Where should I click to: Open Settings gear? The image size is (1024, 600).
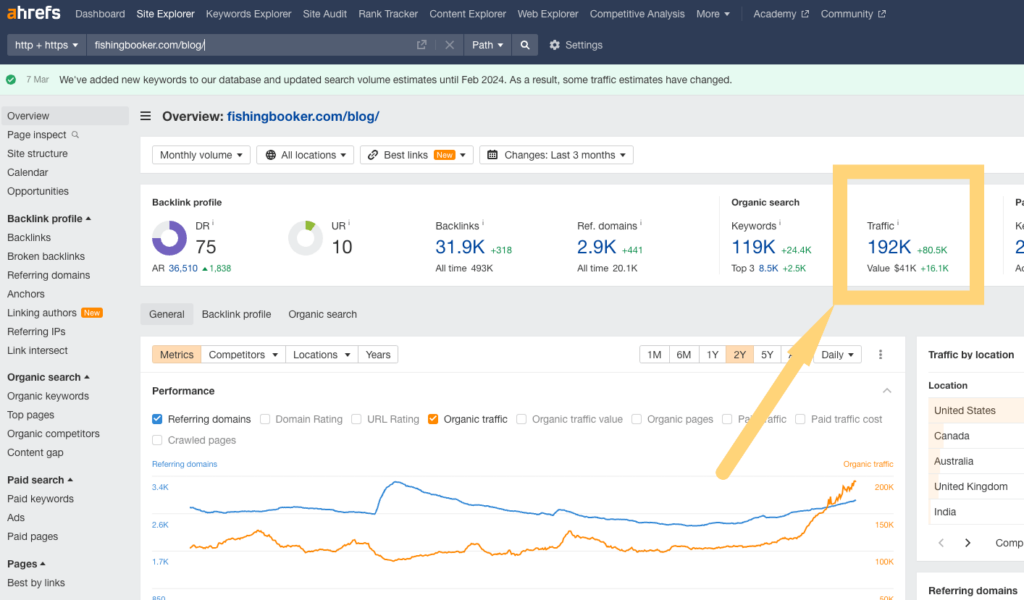click(x=554, y=45)
